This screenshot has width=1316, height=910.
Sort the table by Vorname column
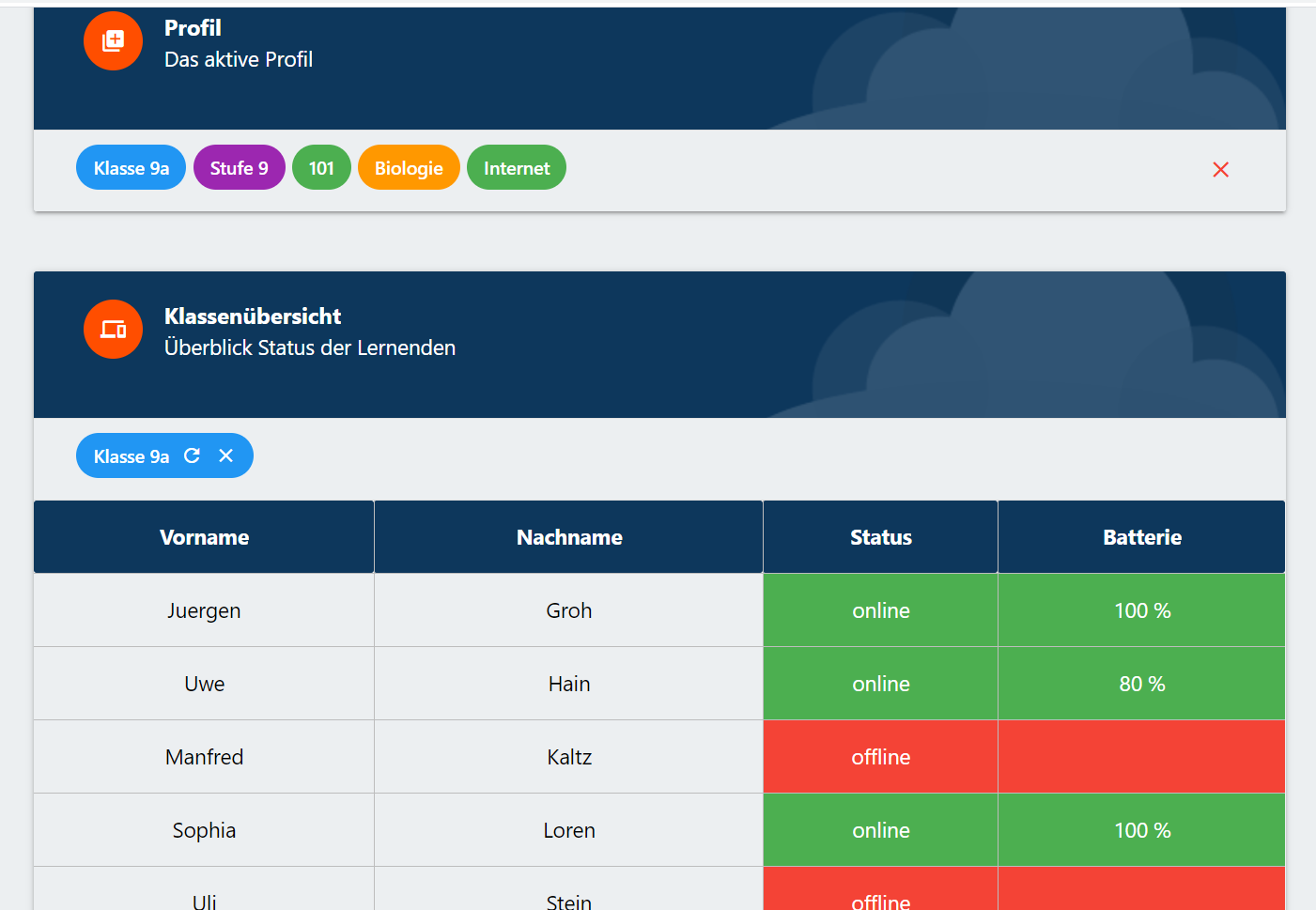pos(204,536)
